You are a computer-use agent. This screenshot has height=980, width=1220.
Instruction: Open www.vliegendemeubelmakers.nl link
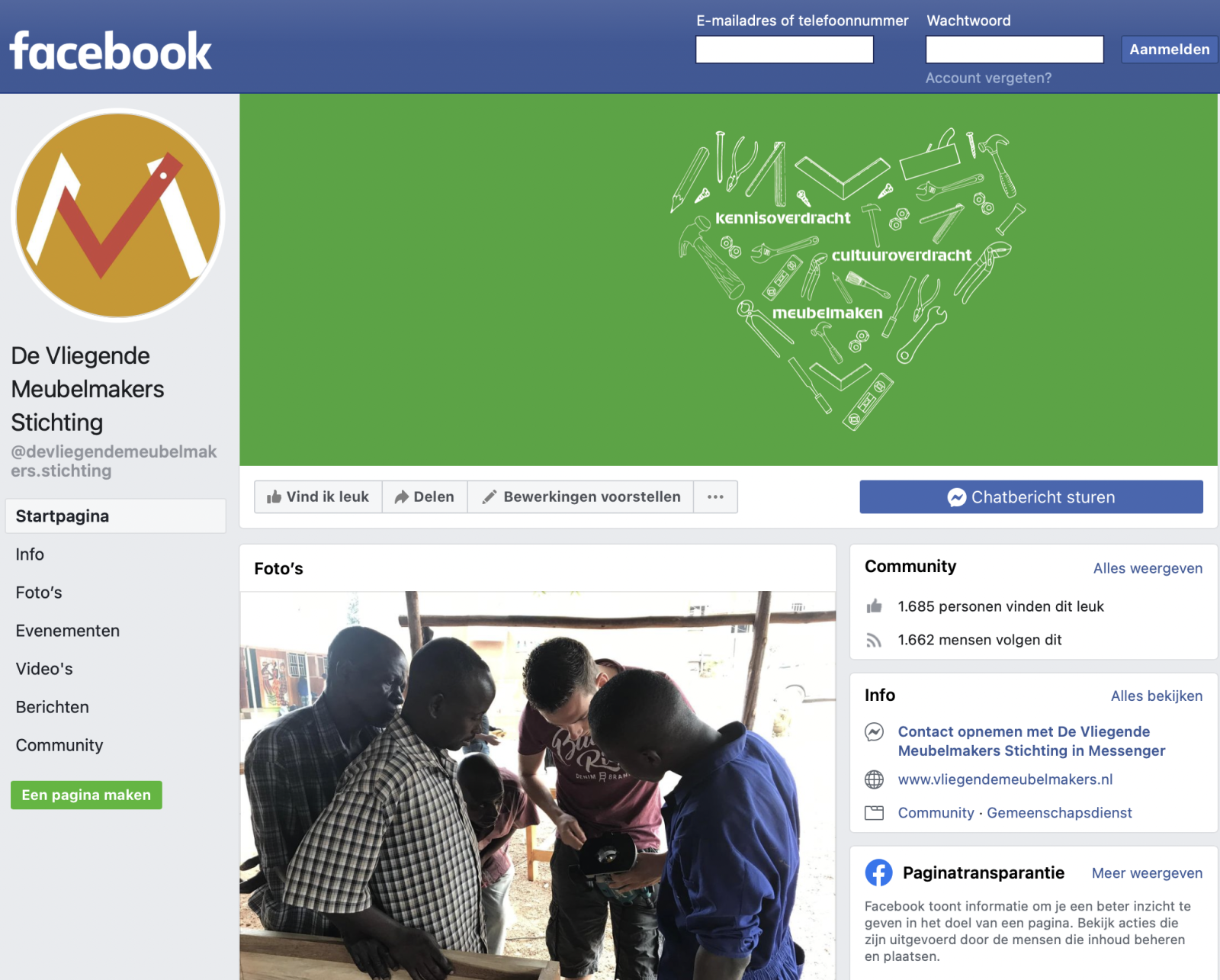(1005, 779)
